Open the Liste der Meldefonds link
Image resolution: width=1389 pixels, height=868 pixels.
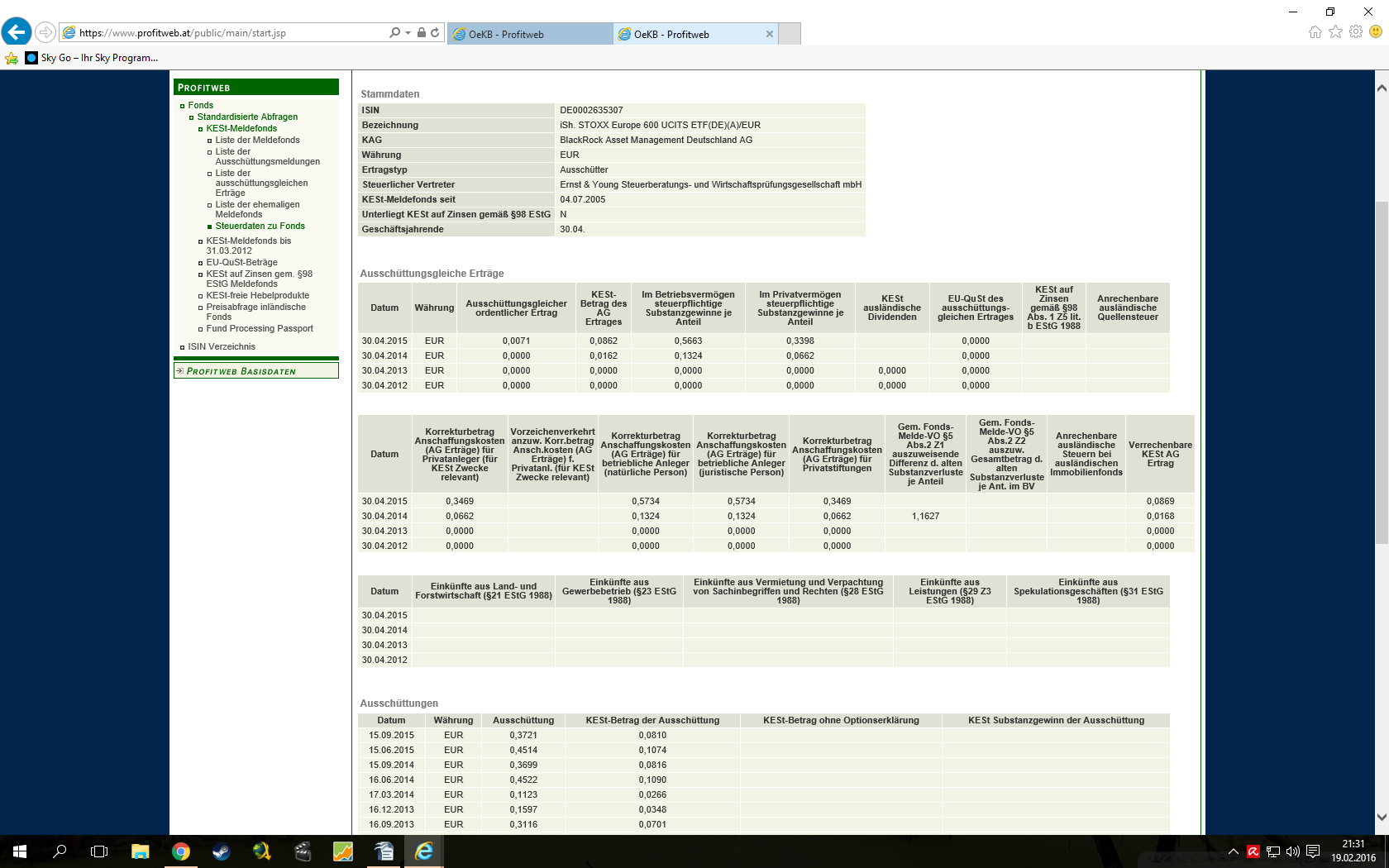pos(257,141)
